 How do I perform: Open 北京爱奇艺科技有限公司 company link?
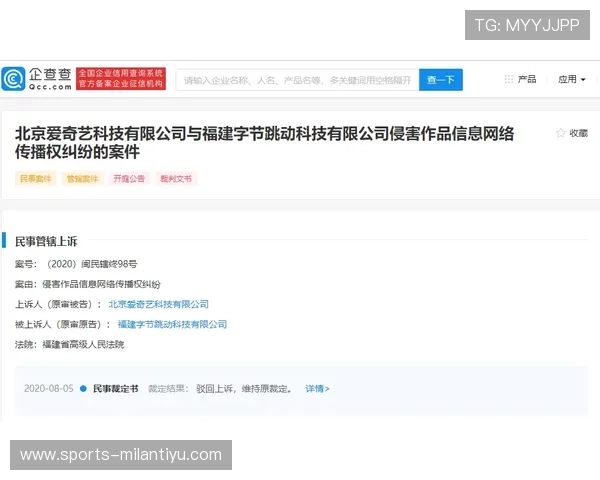point(158,304)
